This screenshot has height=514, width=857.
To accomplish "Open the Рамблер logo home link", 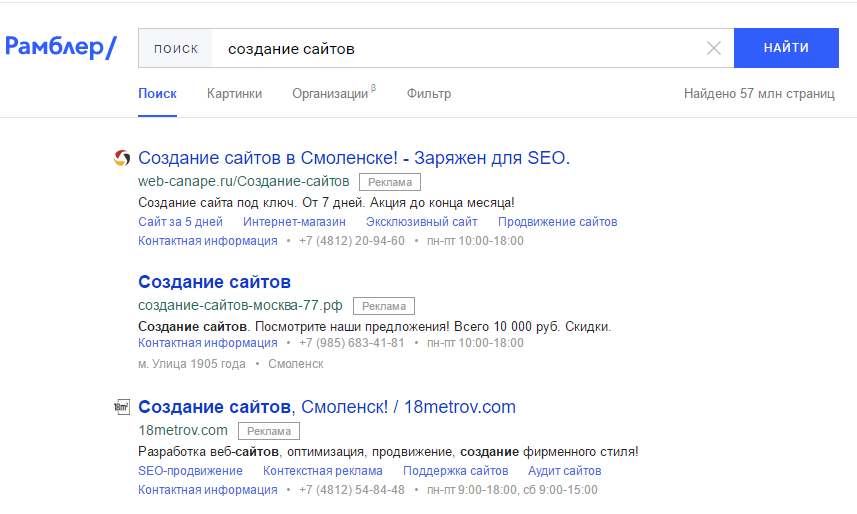I will pos(61,48).
